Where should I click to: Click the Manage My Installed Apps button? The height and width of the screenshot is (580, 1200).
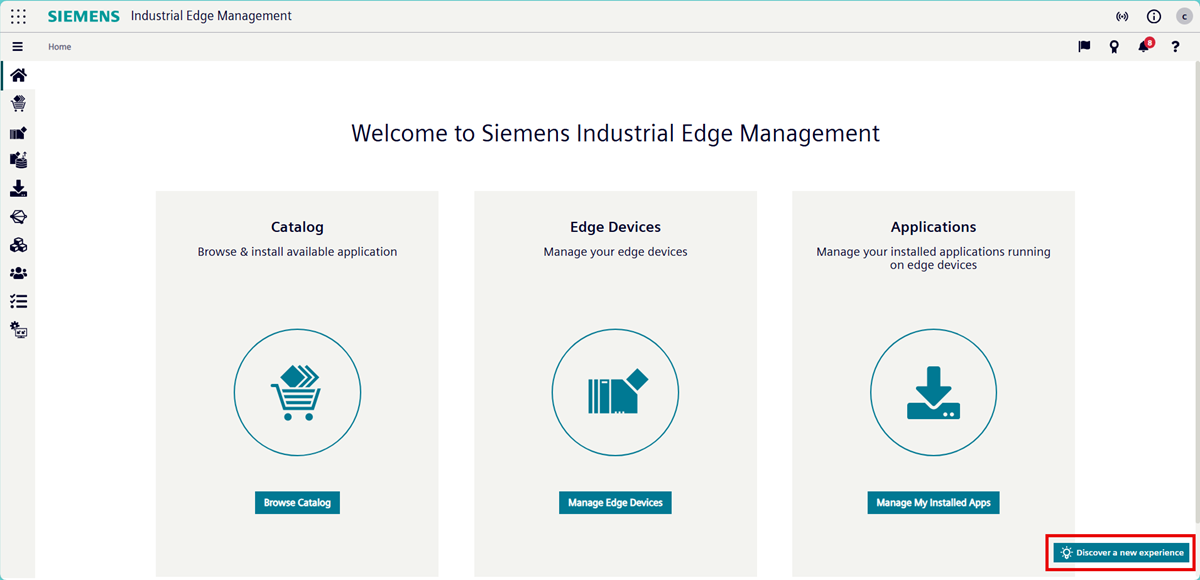(x=933, y=502)
